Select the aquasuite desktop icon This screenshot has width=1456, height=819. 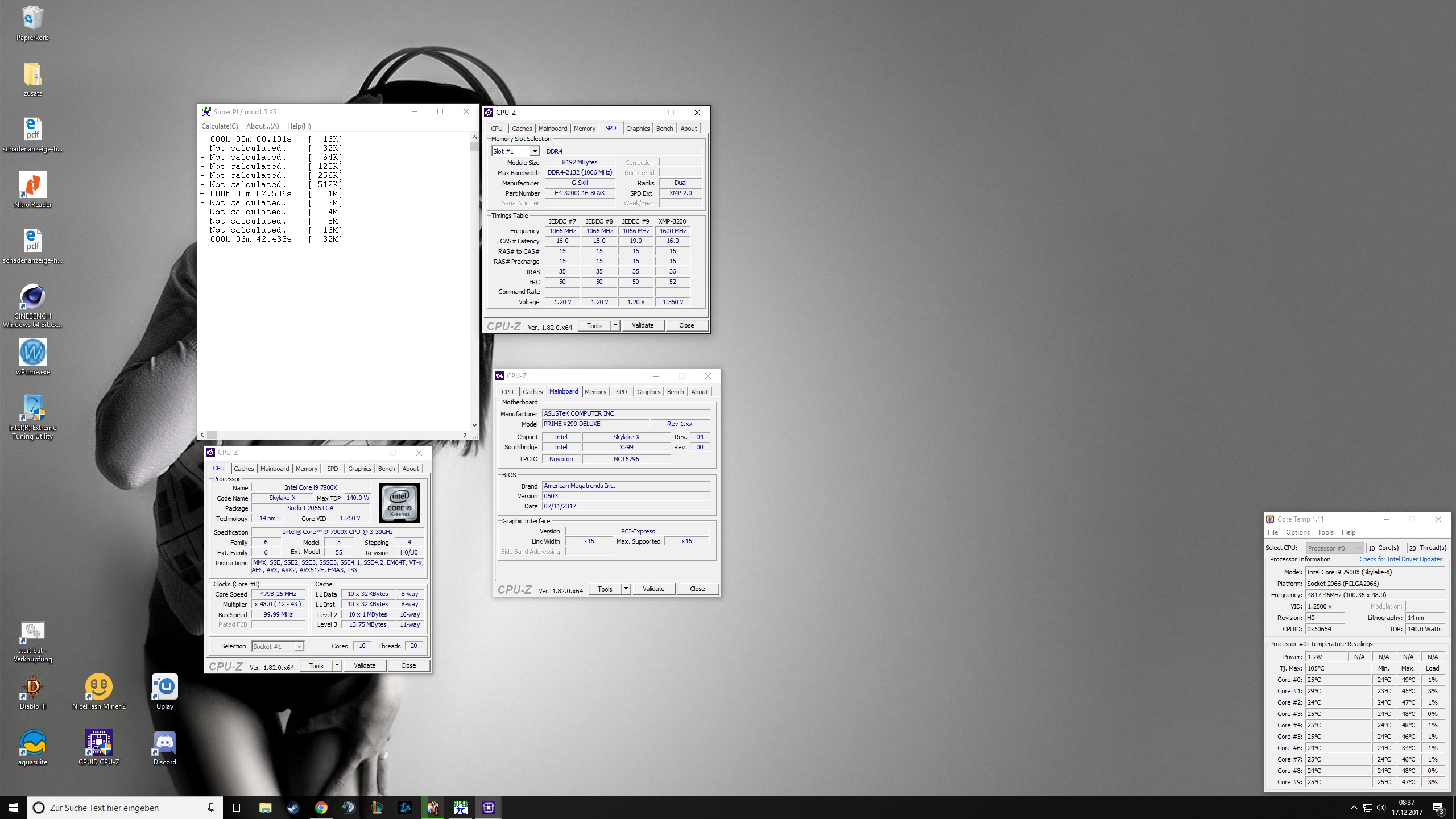pos(32,747)
